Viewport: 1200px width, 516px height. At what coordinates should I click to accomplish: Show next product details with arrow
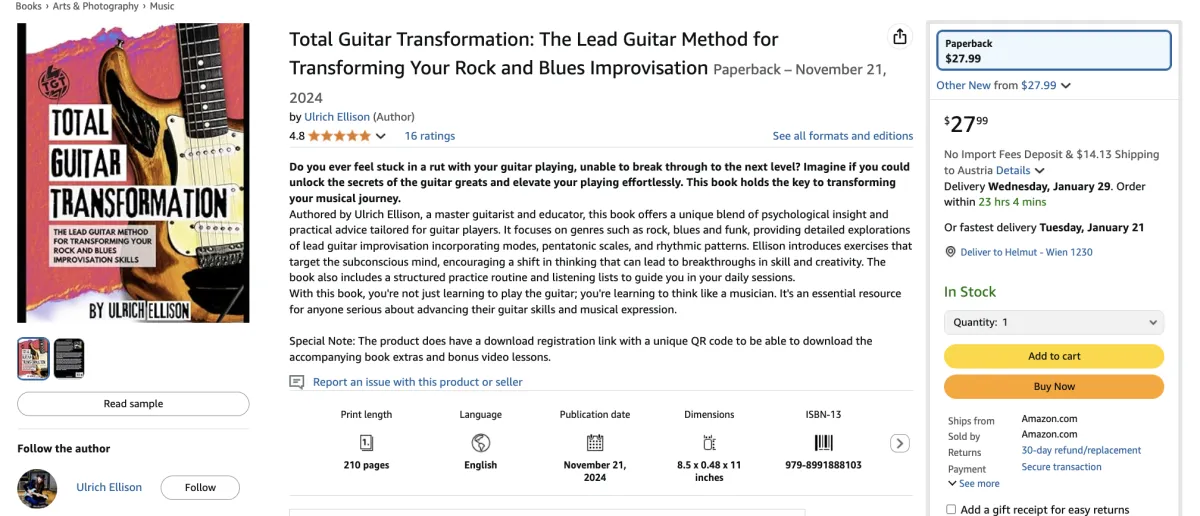click(899, 443)
